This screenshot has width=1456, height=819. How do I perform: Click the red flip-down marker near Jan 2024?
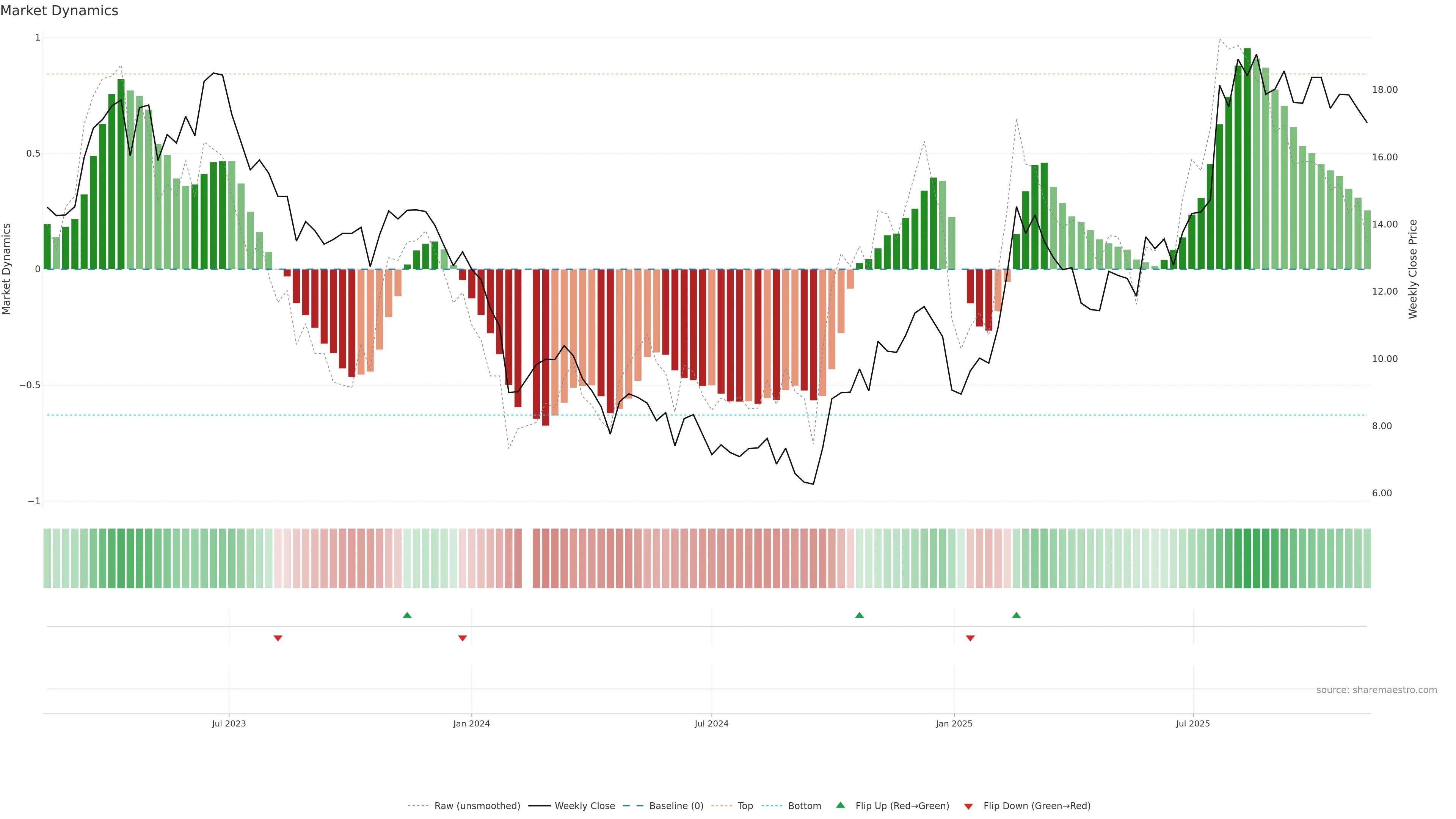[x=462, y=638]
